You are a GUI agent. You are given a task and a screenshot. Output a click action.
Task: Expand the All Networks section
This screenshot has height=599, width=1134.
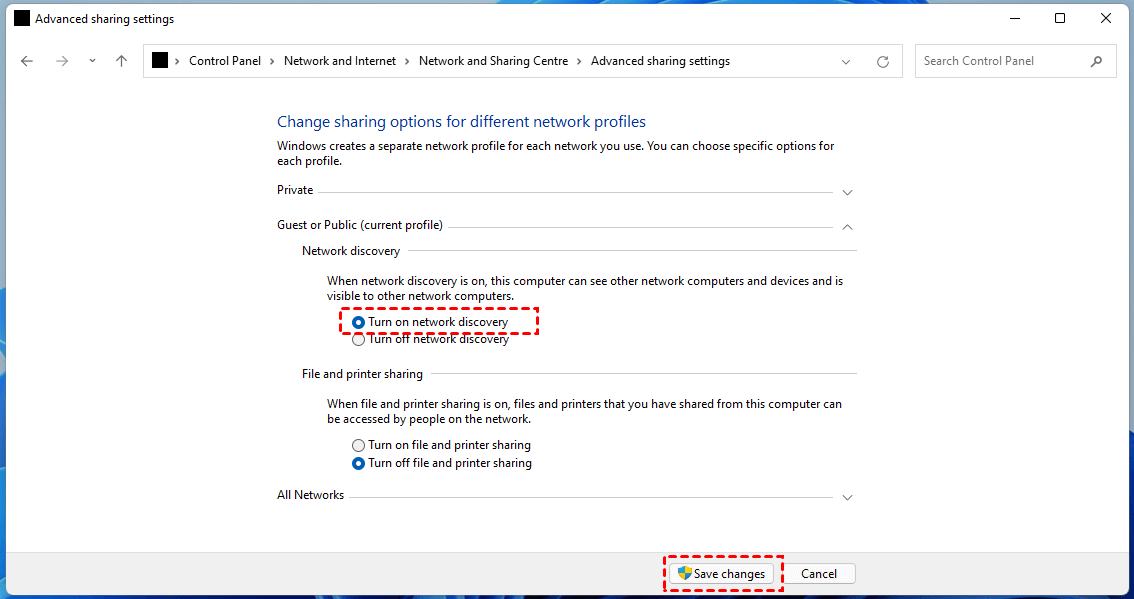tap(847, 497)
